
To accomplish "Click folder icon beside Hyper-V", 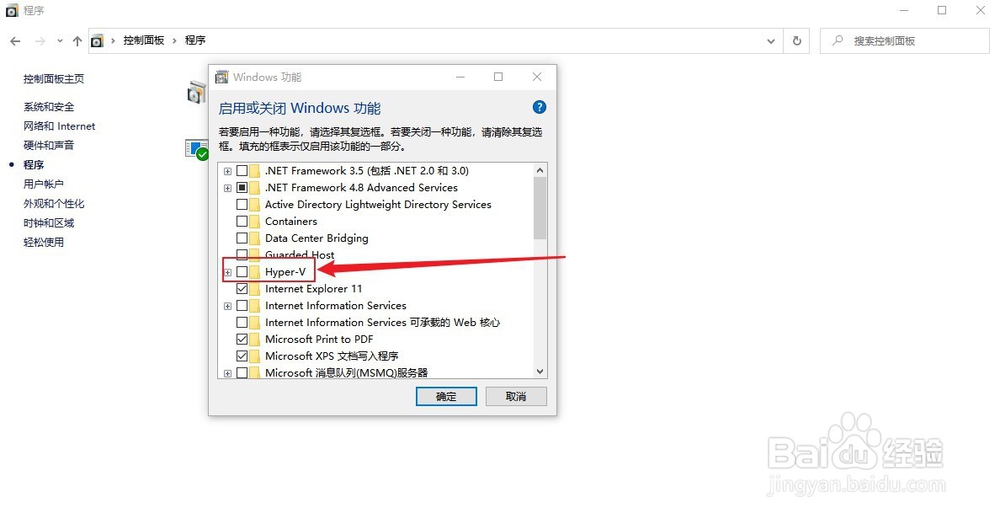I will (255, 272).
